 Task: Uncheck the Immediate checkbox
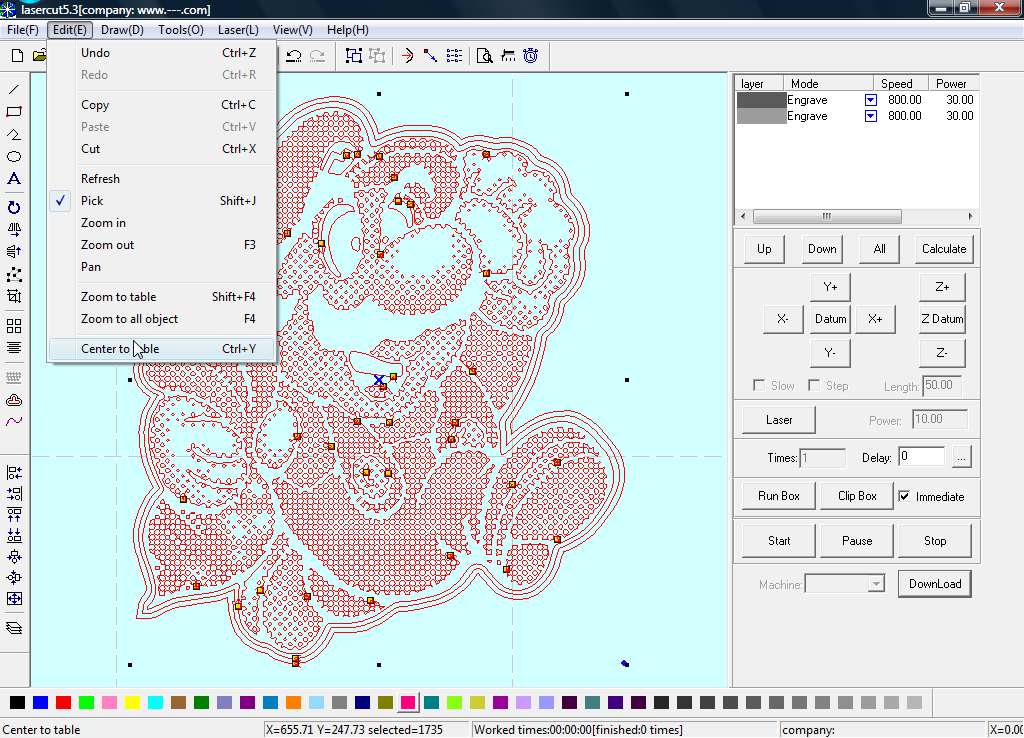[x=904, y=496]
